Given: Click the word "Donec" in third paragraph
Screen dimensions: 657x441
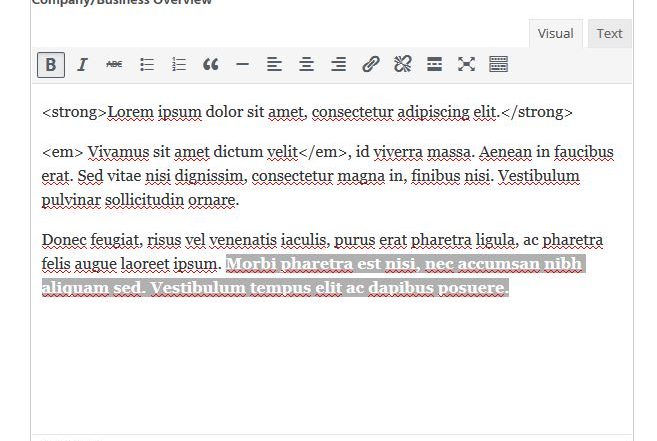Looking at the screenshot, I should click(x=64, y=240).
